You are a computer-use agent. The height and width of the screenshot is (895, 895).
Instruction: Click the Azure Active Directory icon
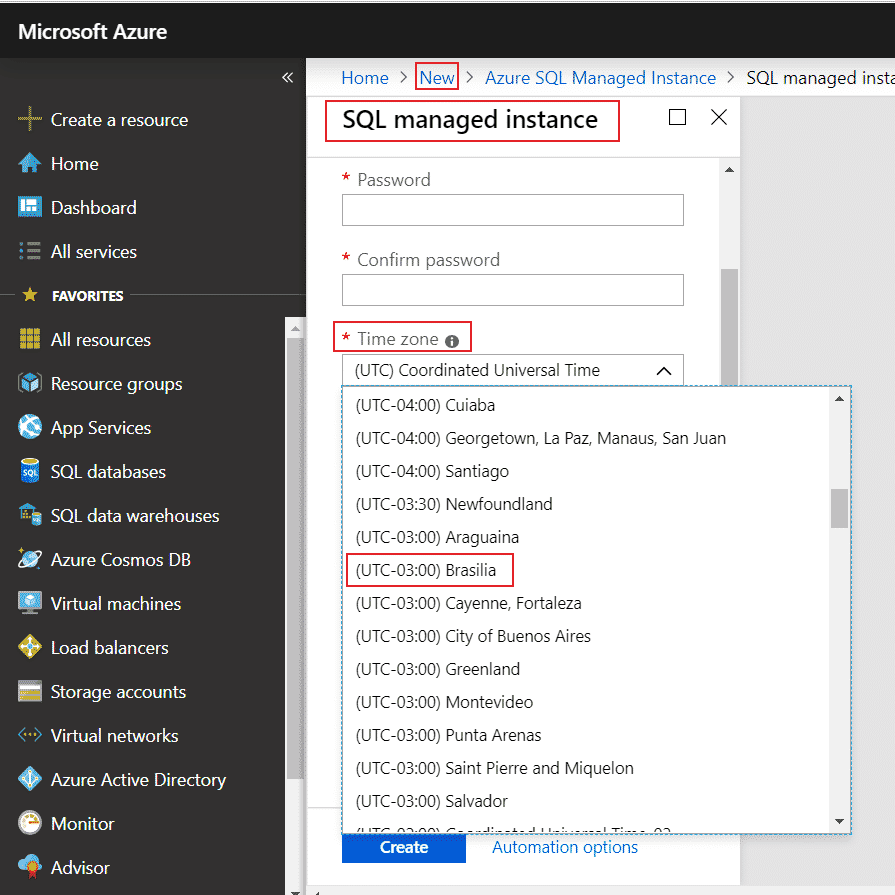pos(30,779)
